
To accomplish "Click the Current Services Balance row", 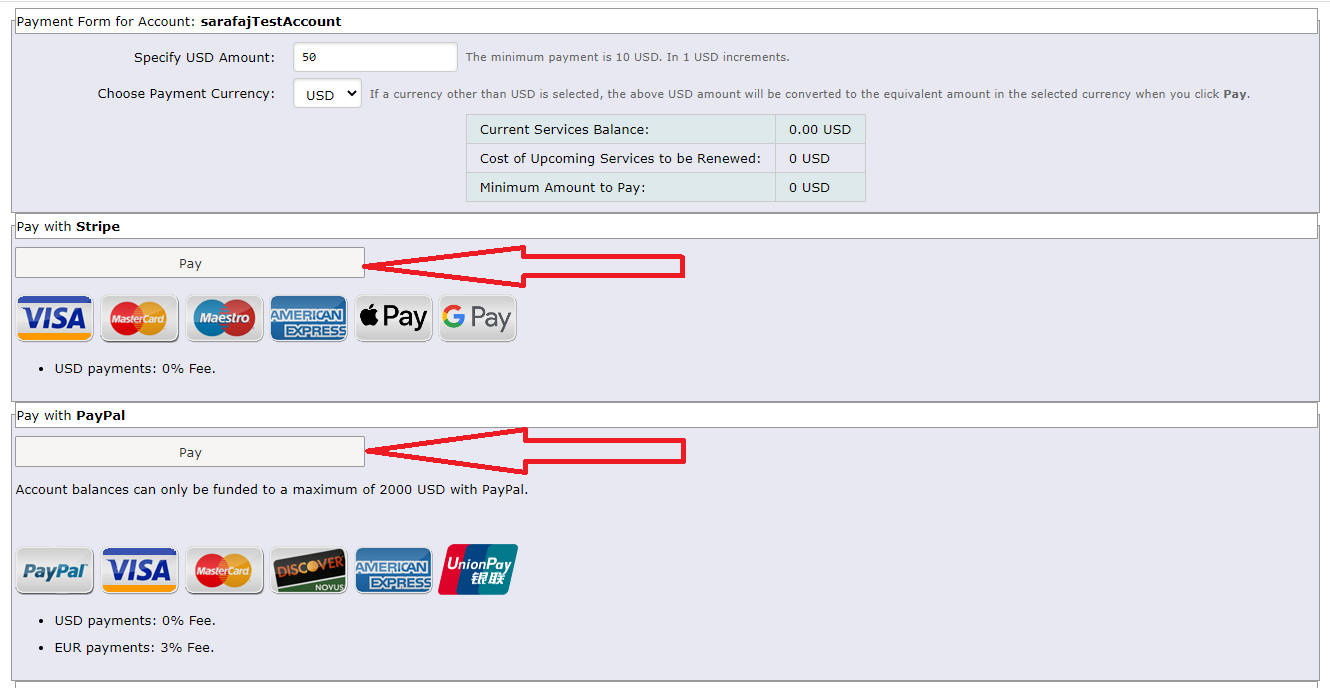I will (665, 129).
